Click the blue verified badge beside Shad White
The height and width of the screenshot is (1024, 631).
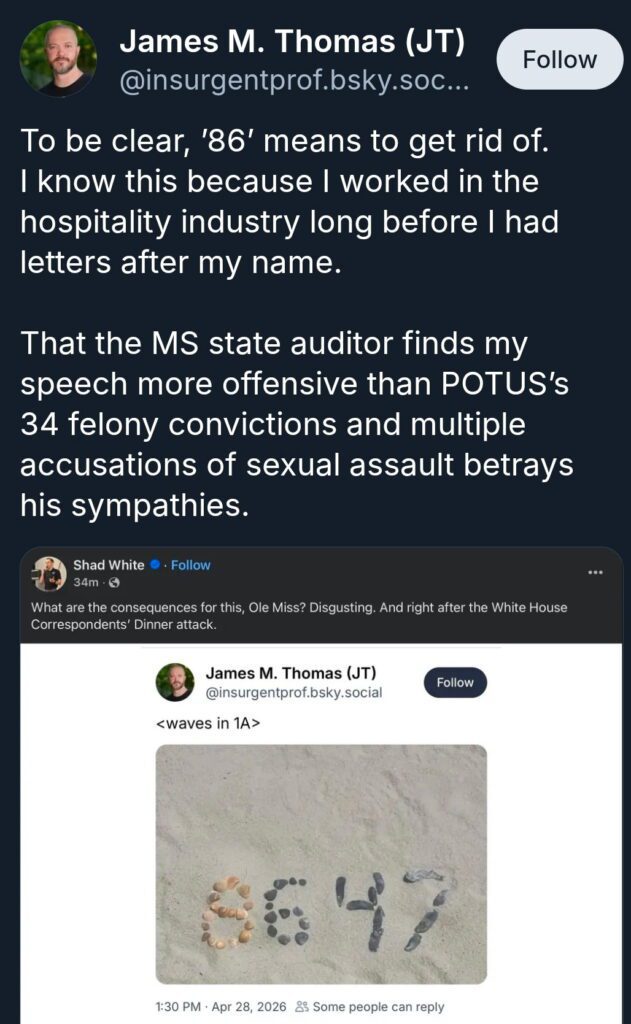155,565
